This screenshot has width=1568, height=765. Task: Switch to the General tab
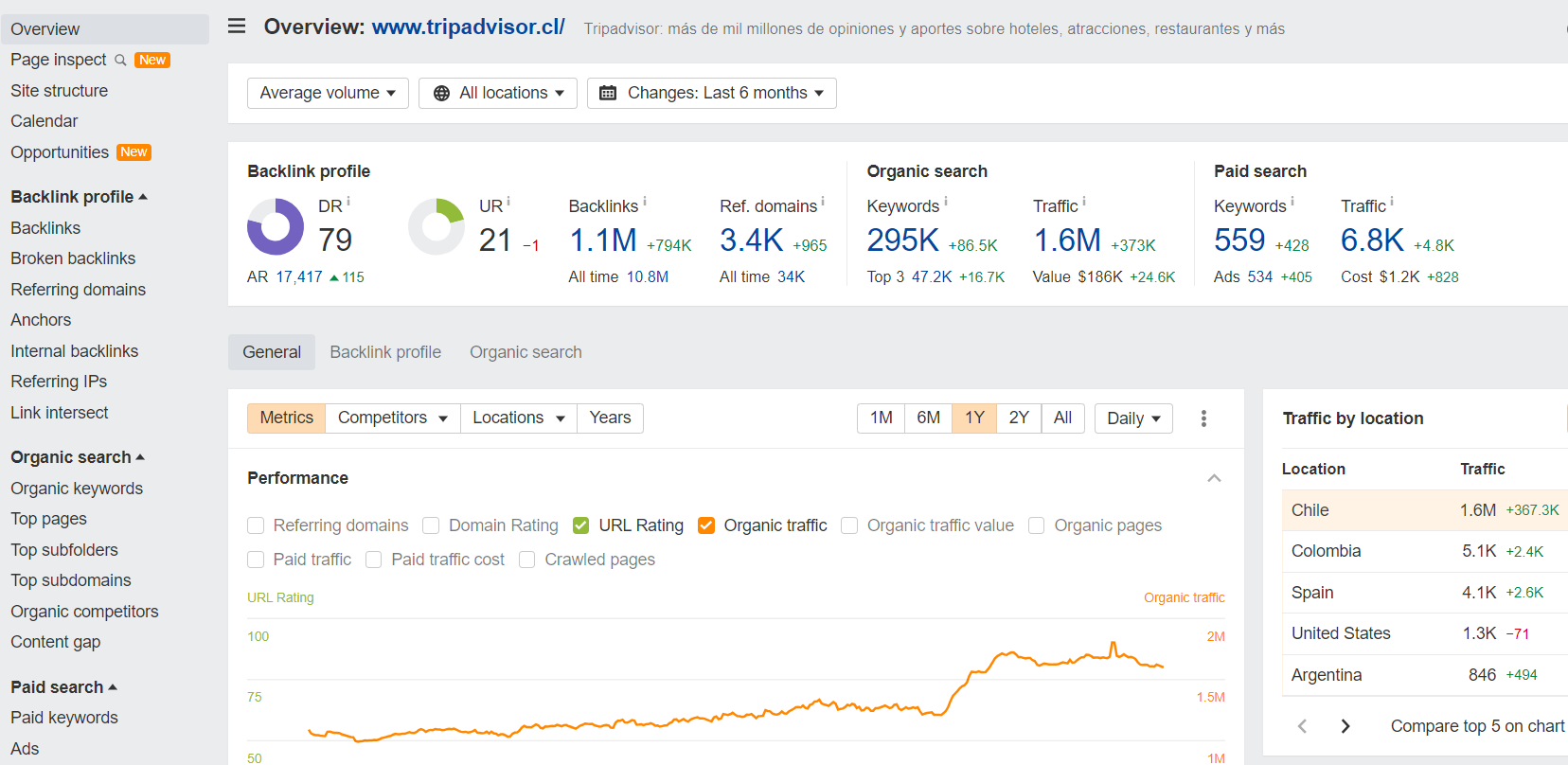click(x=272, y=352)
